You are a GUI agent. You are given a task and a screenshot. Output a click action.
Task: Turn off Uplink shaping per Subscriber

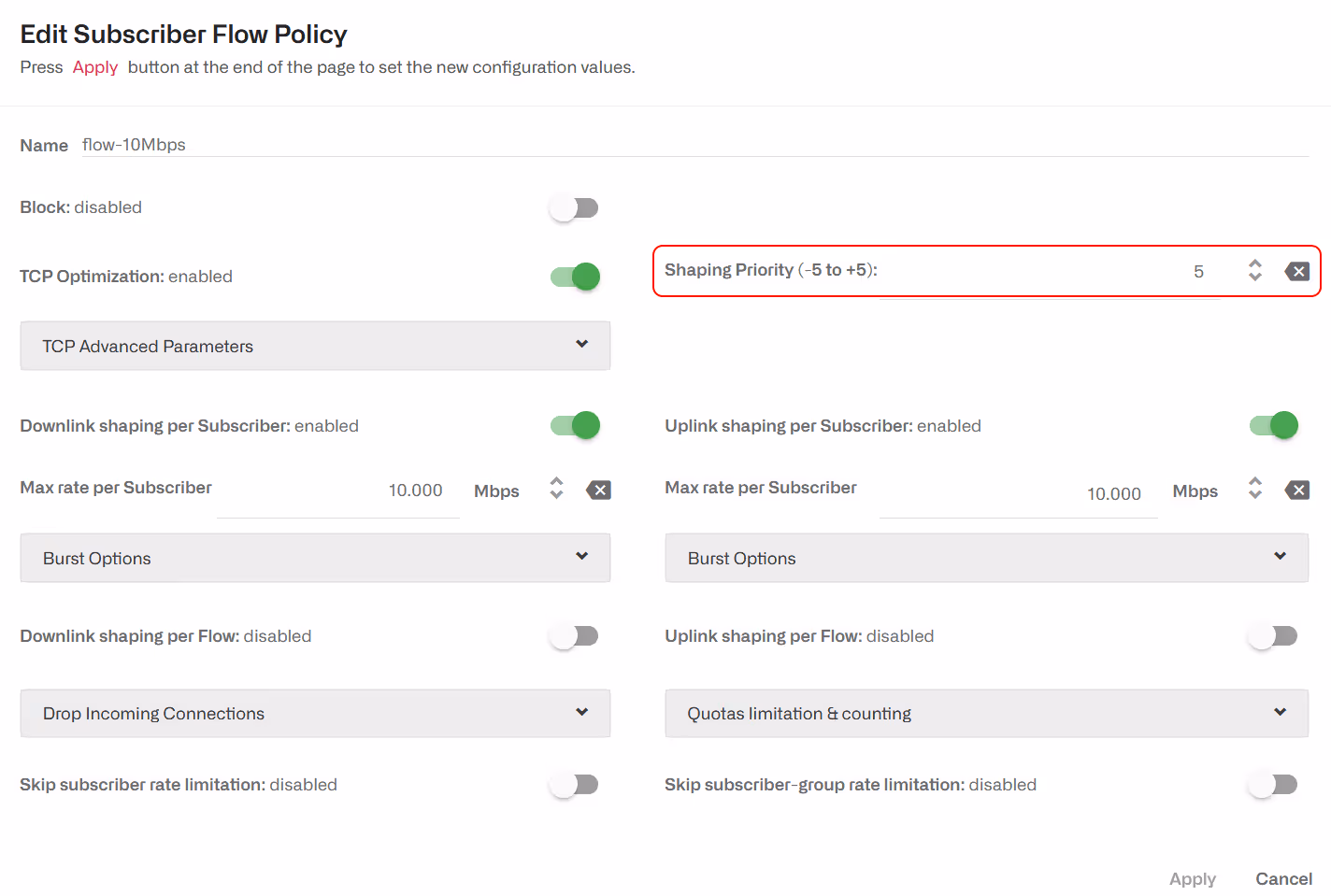click(x=1273, y=426)
